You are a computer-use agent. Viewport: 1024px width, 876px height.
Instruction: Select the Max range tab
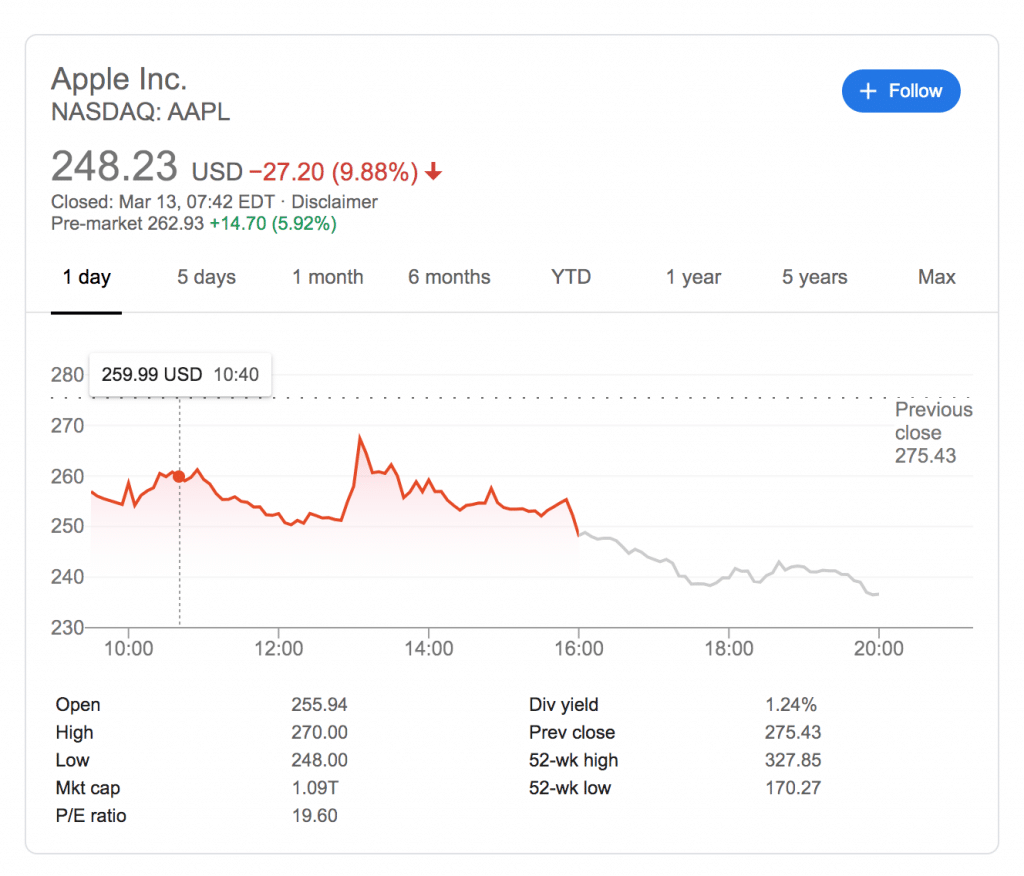936,277
